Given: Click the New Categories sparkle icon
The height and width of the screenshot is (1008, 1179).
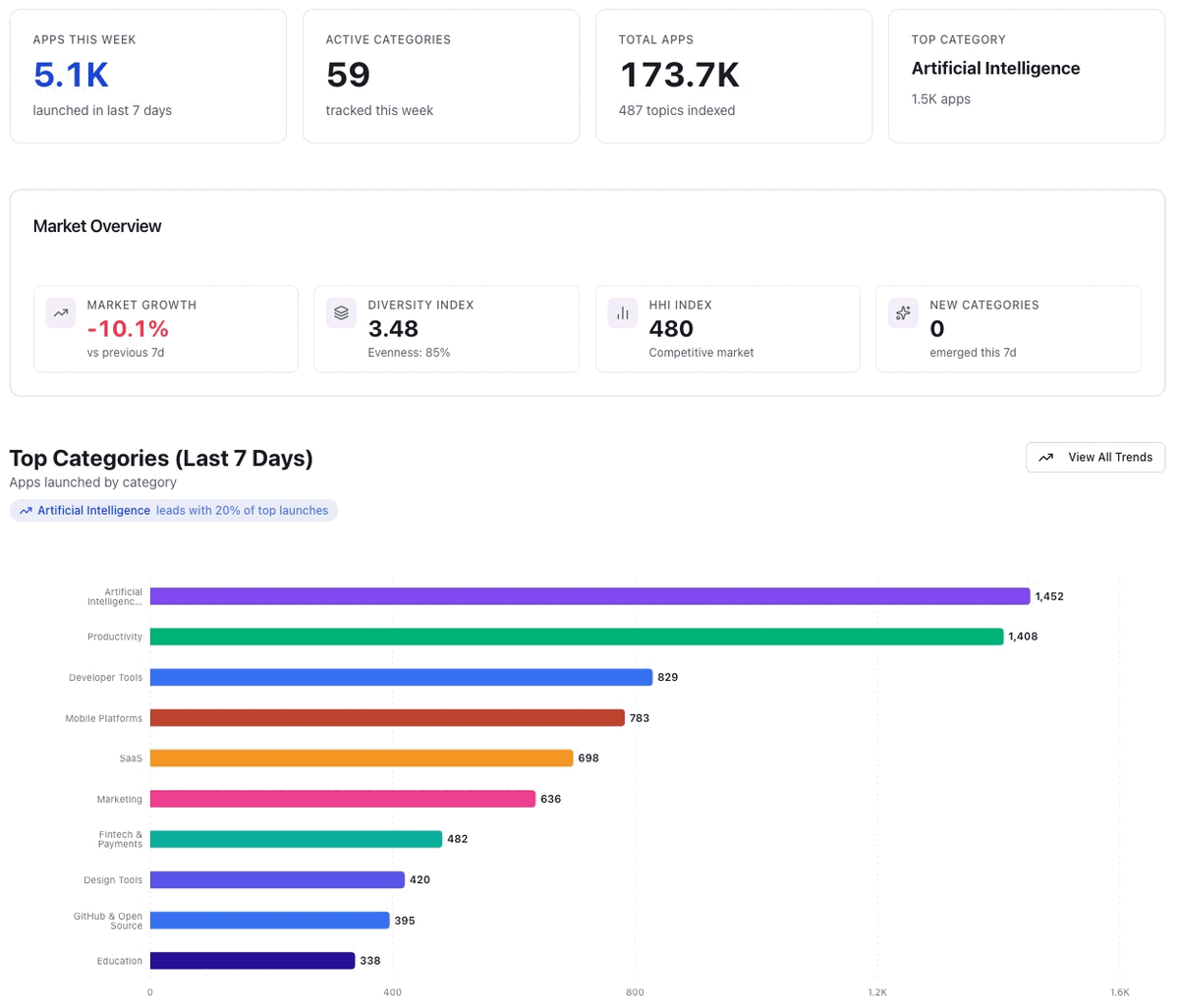Looking at the screenshot, I should coord(903,313).
